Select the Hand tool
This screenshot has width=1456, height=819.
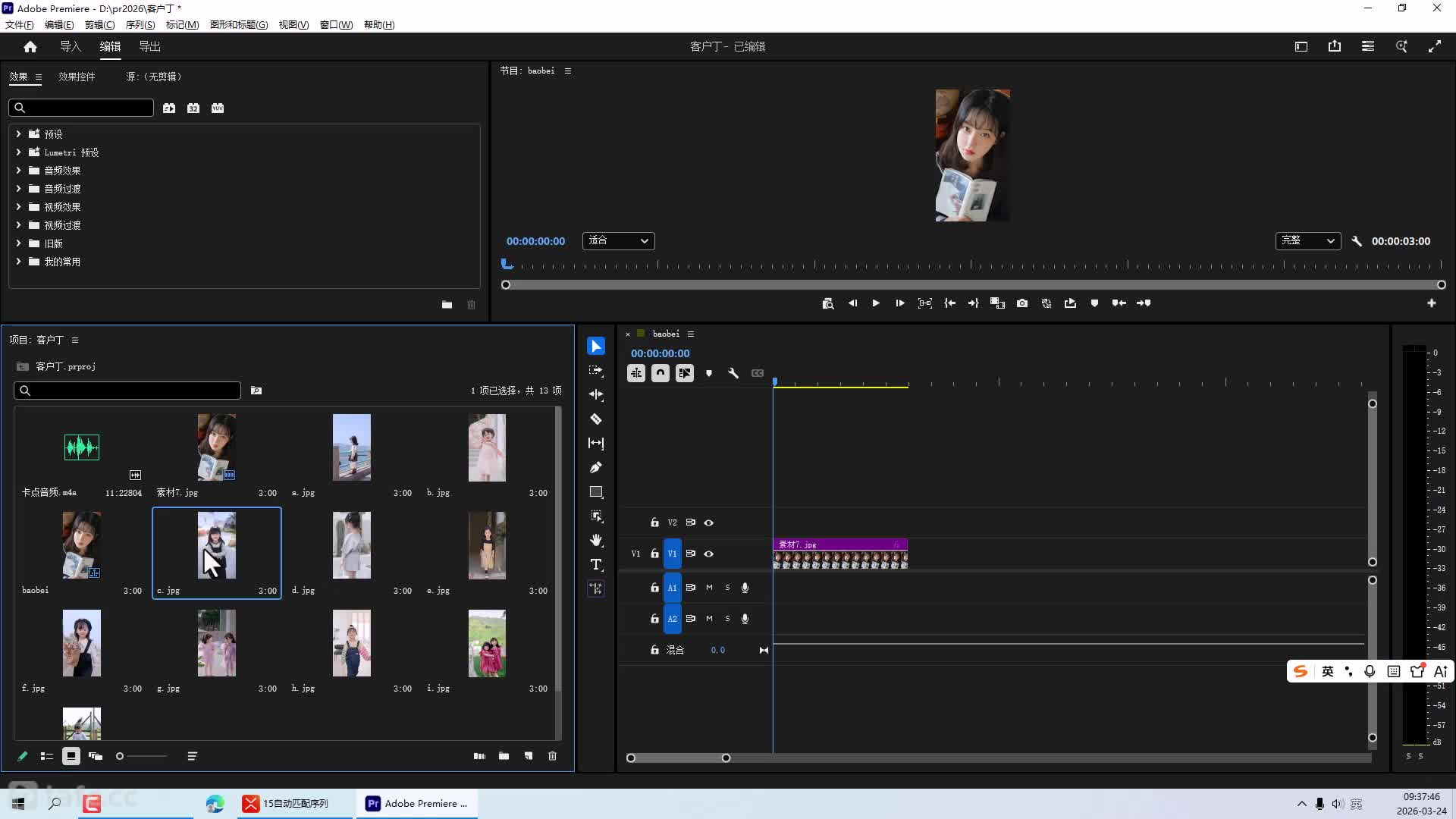pyautogui.click(x=596, y=541)
